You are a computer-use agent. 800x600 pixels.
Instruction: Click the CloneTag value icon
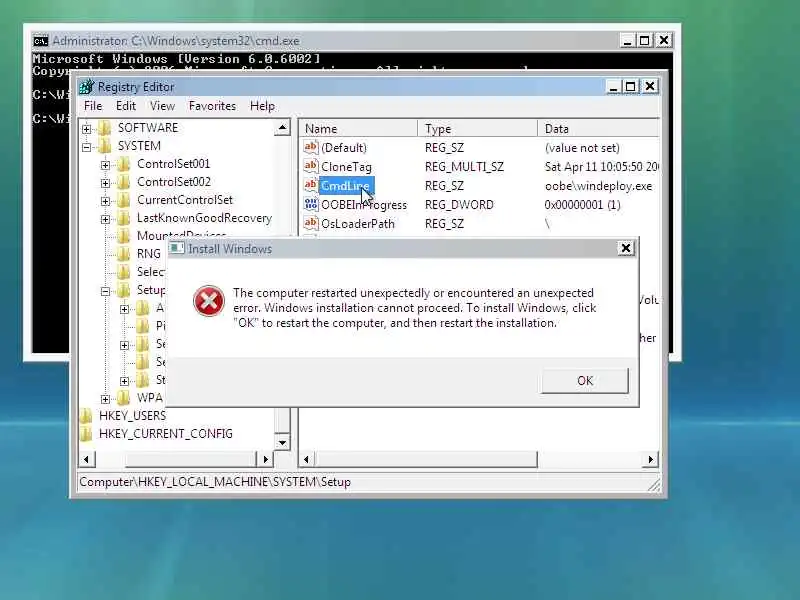[x=311, y=166]
